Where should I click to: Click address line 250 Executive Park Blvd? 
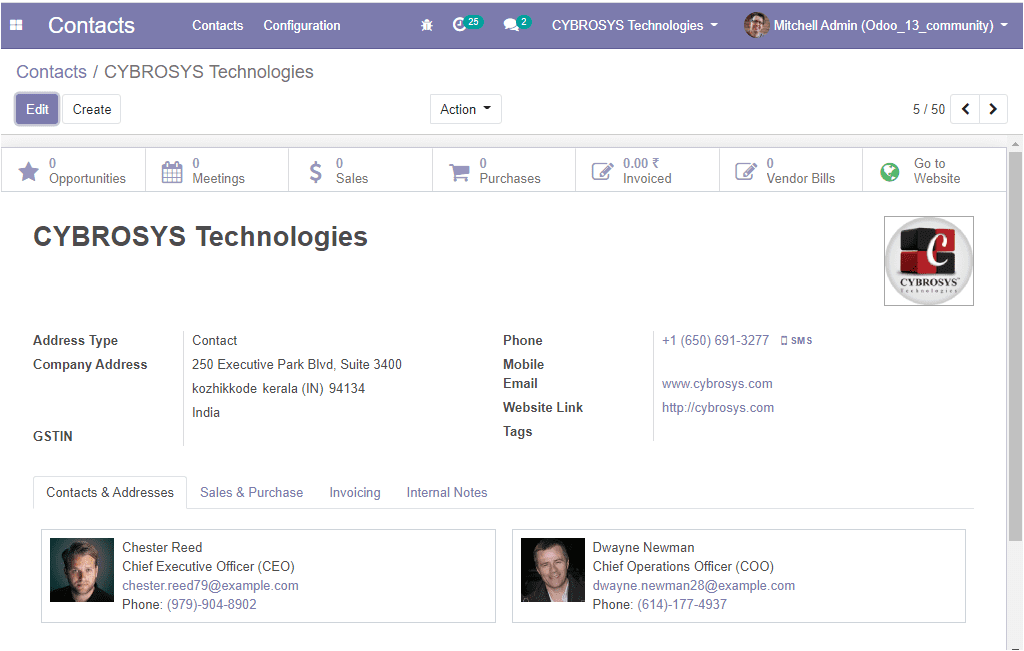pos(296,364)
